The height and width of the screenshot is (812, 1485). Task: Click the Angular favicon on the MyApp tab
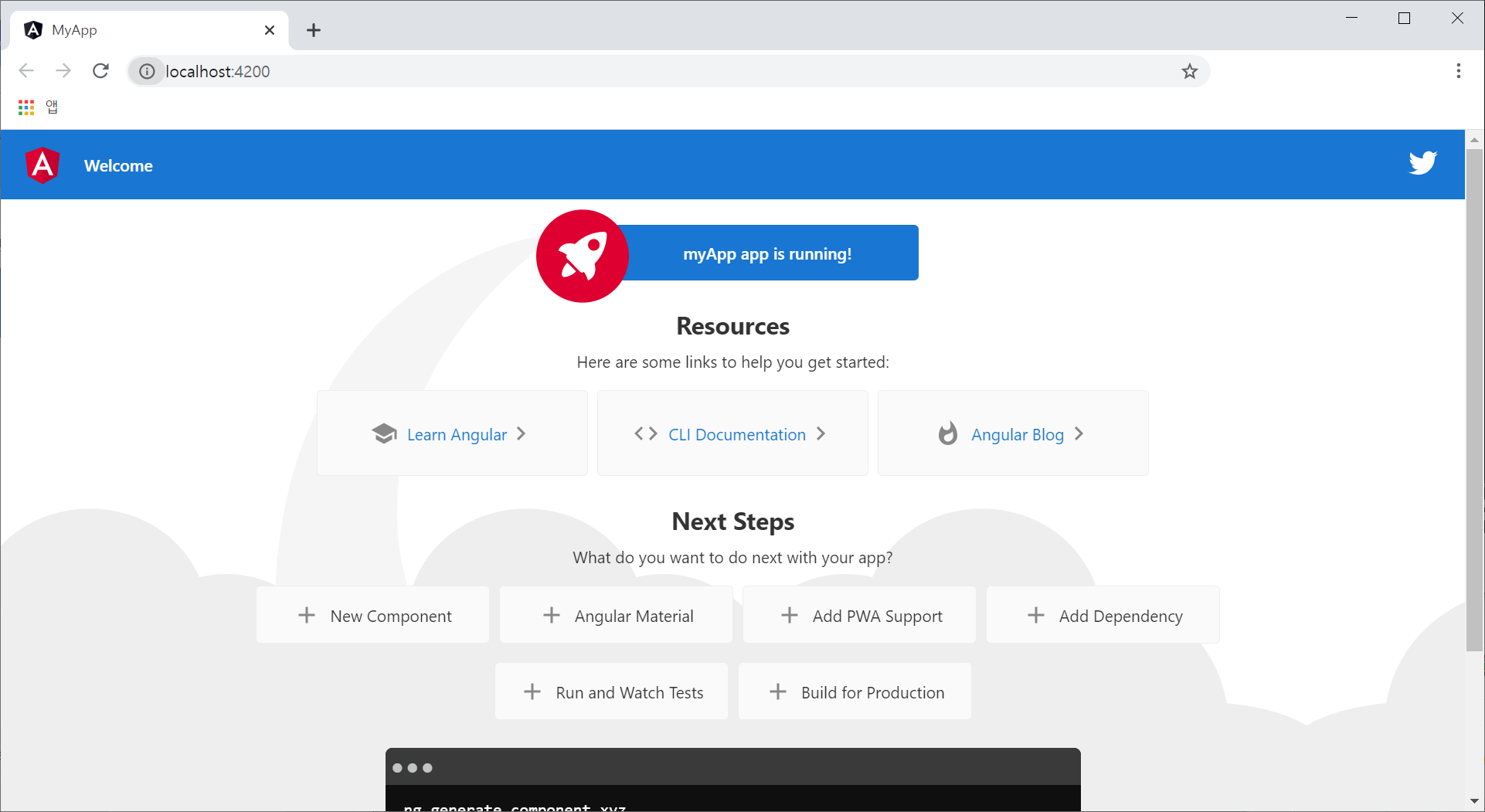(33, 30)
